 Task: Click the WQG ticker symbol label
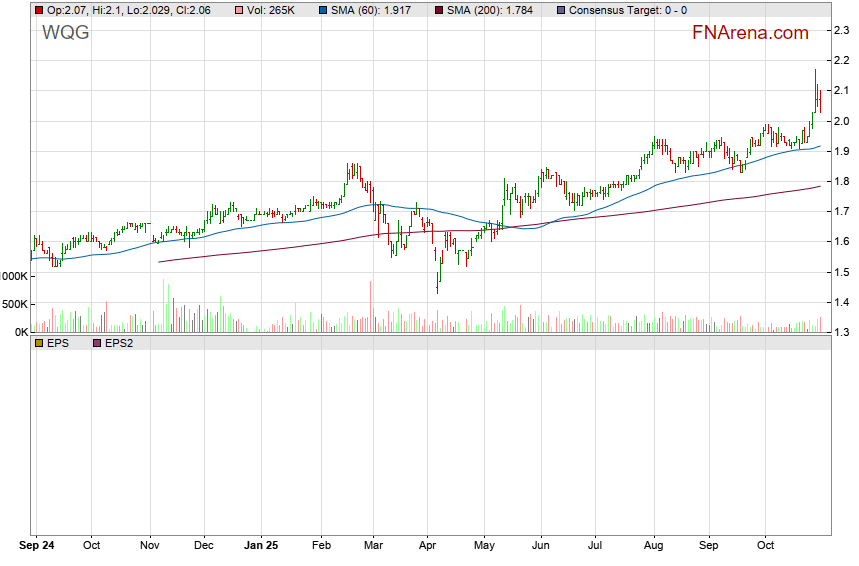pos(65,33)
